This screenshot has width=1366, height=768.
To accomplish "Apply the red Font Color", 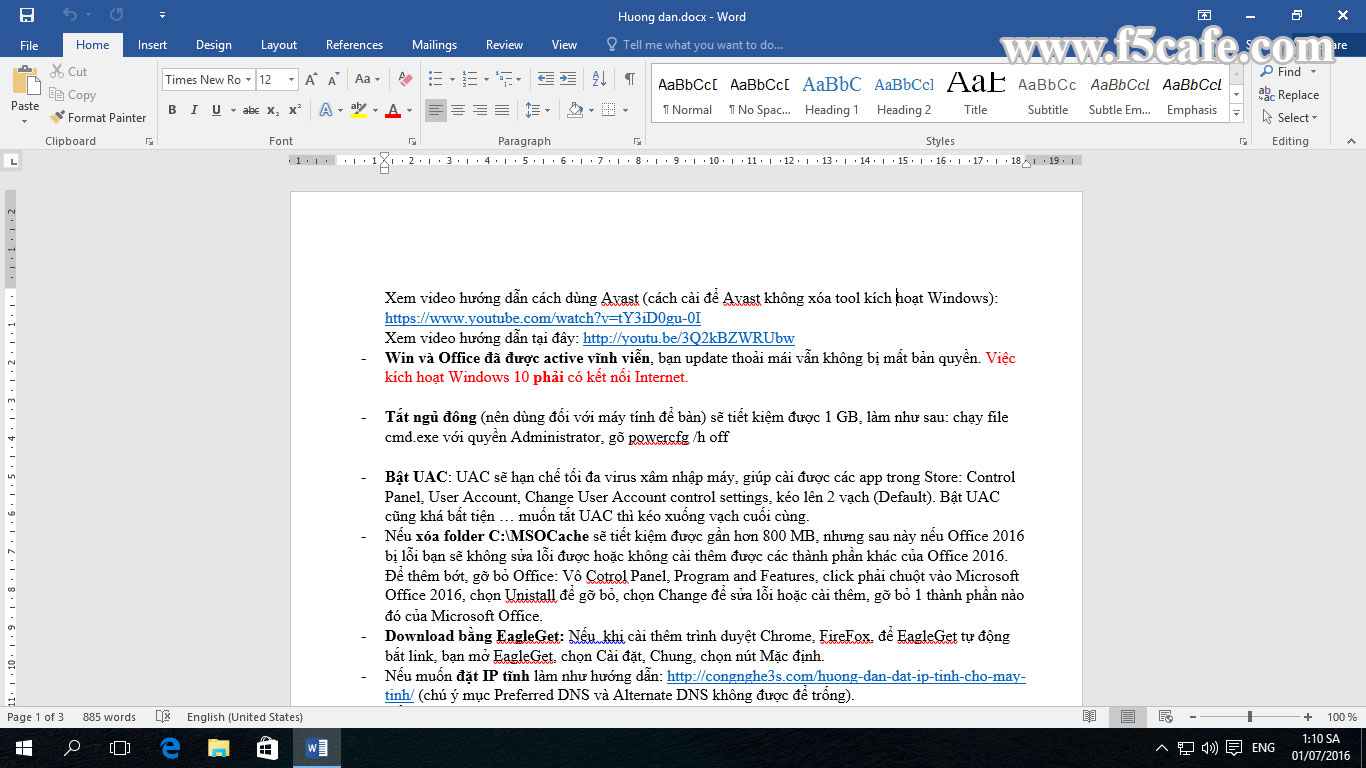I will [x=394, y=110].
